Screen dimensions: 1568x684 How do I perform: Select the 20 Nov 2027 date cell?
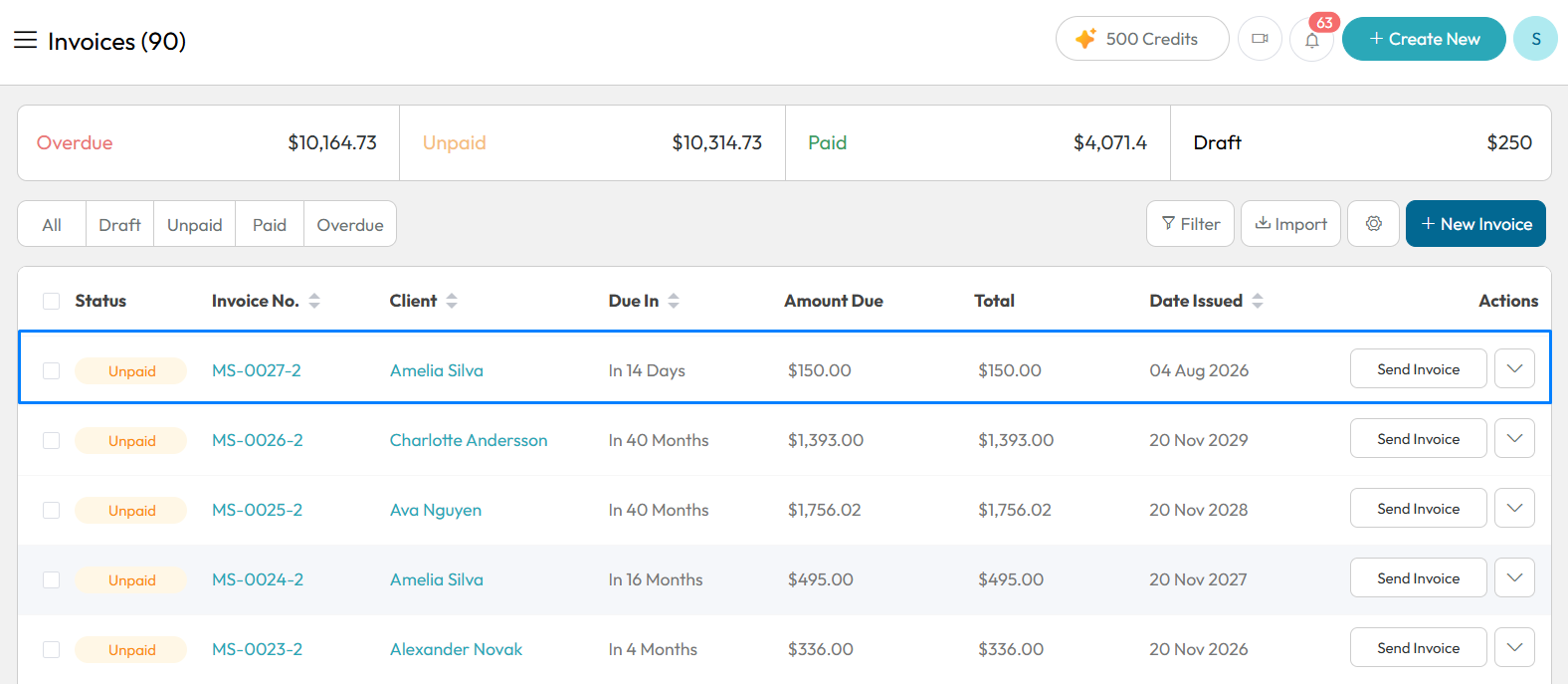pos(1198,579)
